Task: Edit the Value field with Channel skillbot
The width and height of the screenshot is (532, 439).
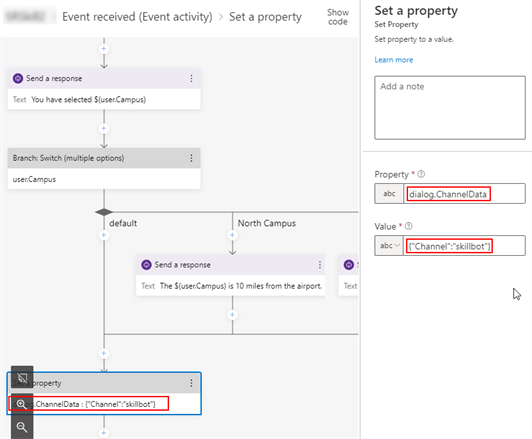Action: click(x=464, y=246)
